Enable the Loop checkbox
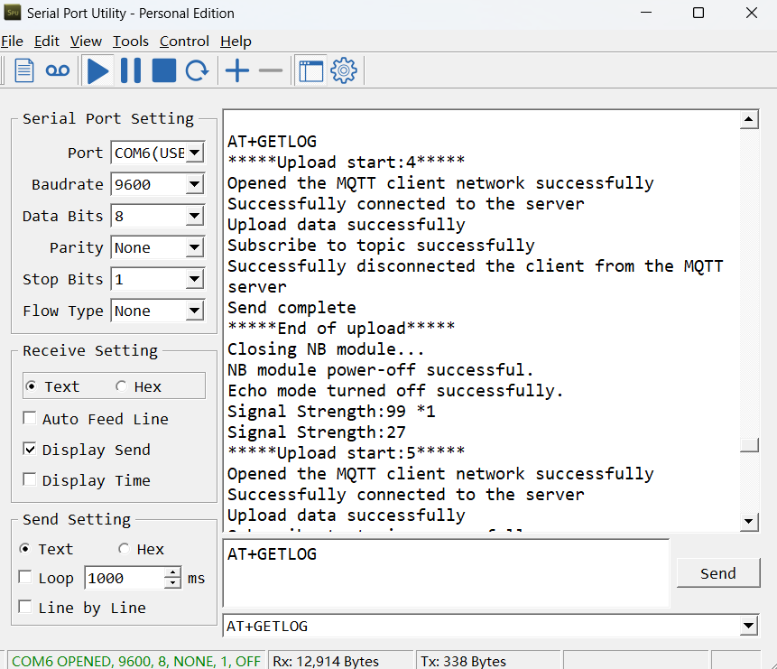The height and width of the screenshot is (669, 777). click(x=25, y=578)
